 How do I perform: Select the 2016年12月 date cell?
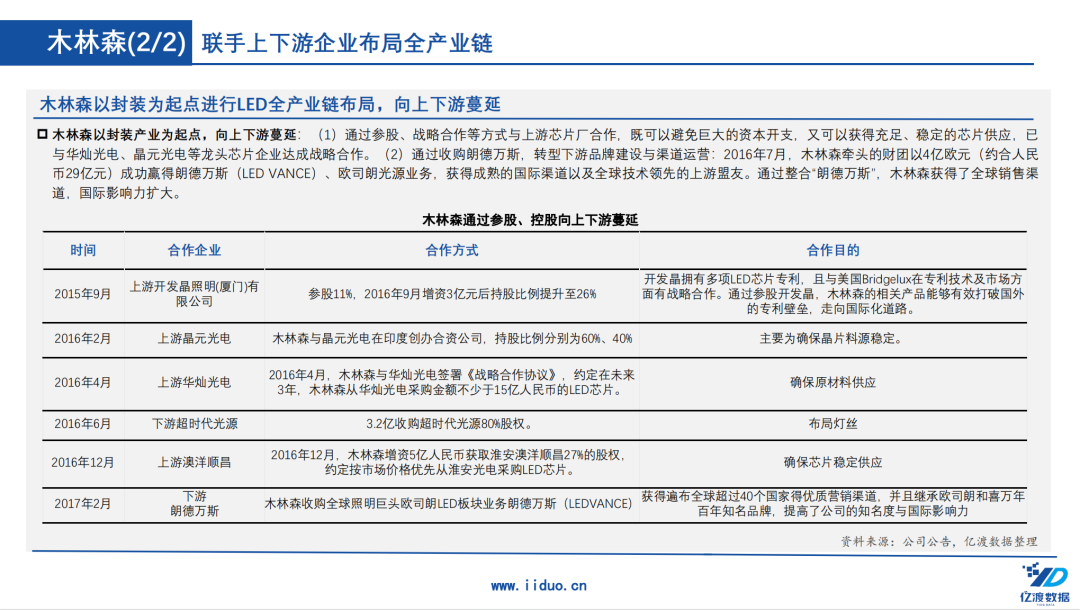click(83, 463)
